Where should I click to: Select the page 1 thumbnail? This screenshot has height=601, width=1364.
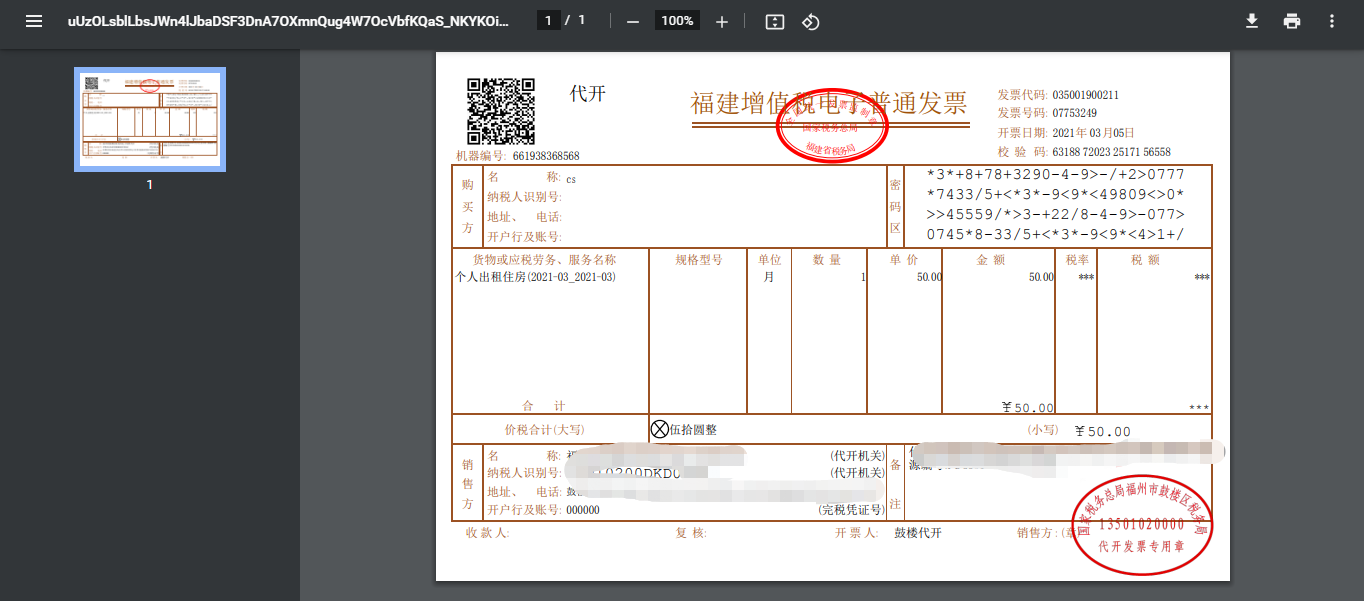point(149,119)
